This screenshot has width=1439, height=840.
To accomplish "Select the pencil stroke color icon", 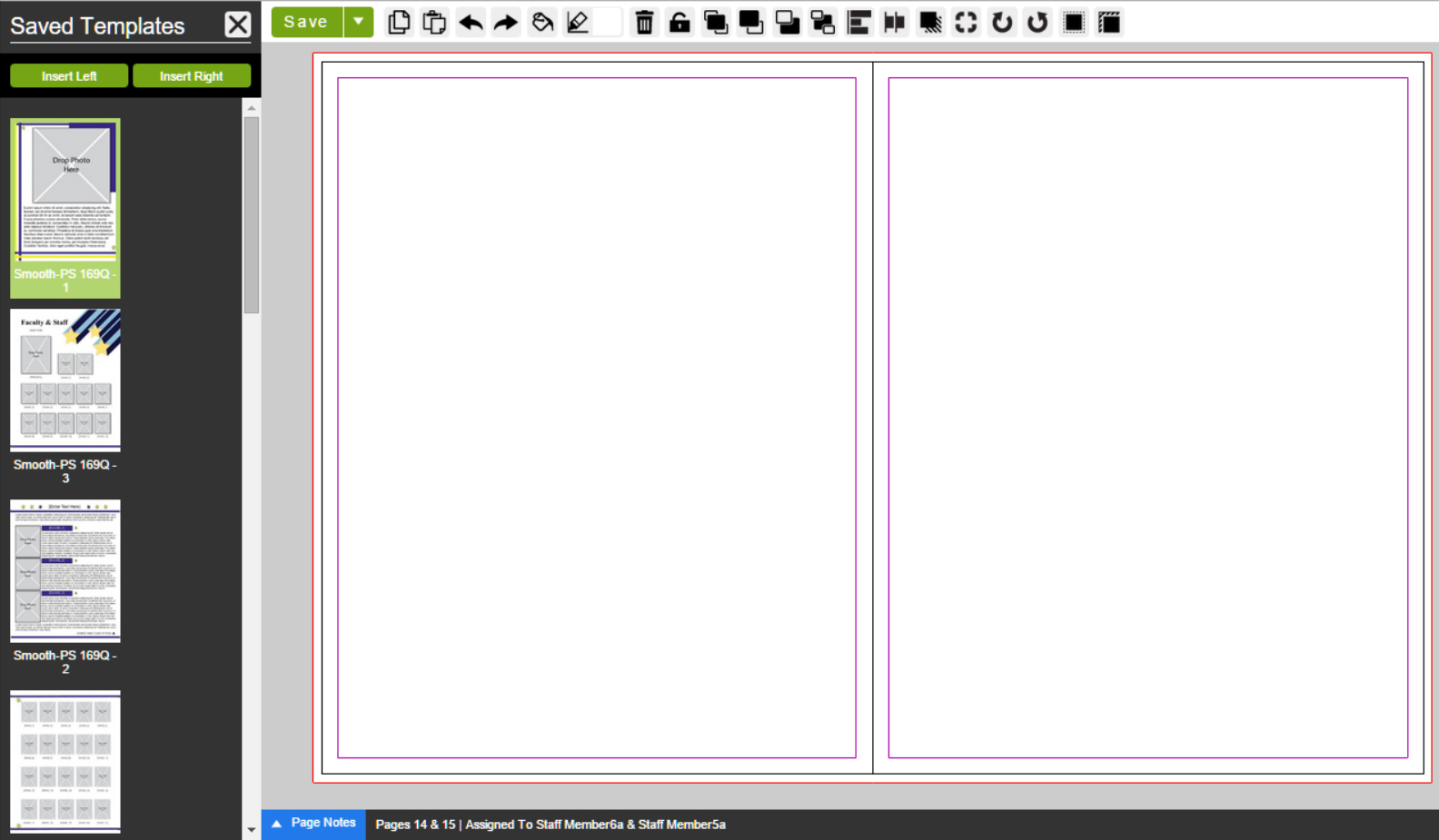I will tap(578, 22).
